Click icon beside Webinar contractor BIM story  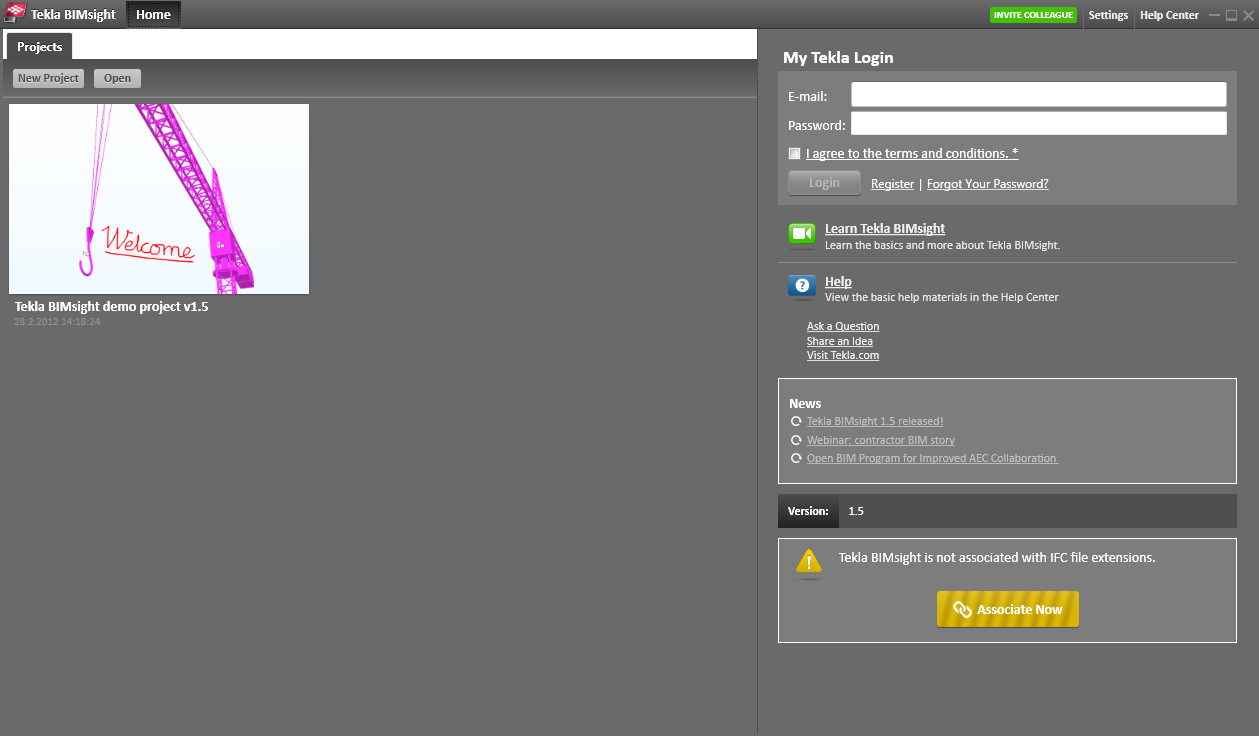point(796,440)
